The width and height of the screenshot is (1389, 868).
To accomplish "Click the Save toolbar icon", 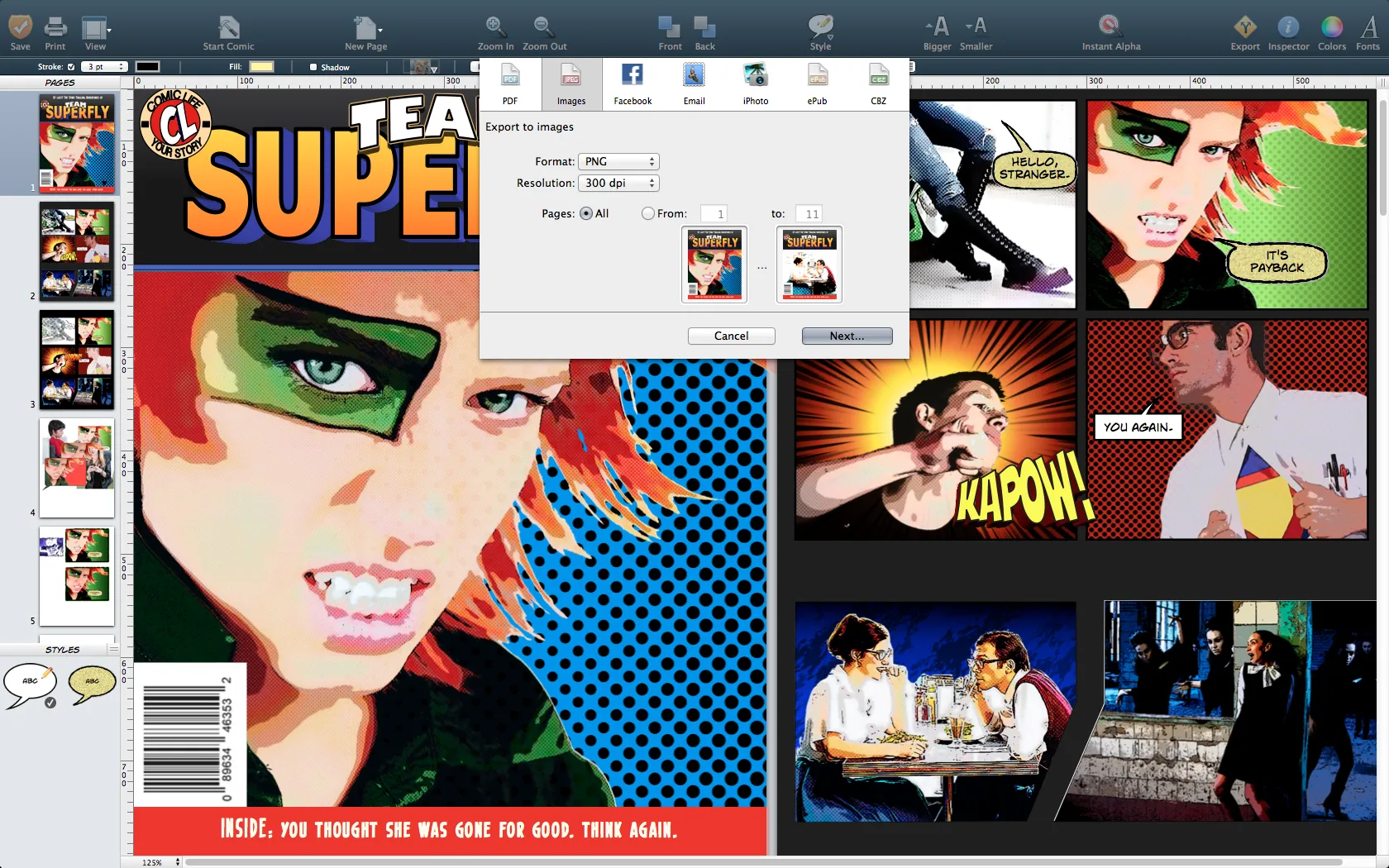I will (20, 32).
